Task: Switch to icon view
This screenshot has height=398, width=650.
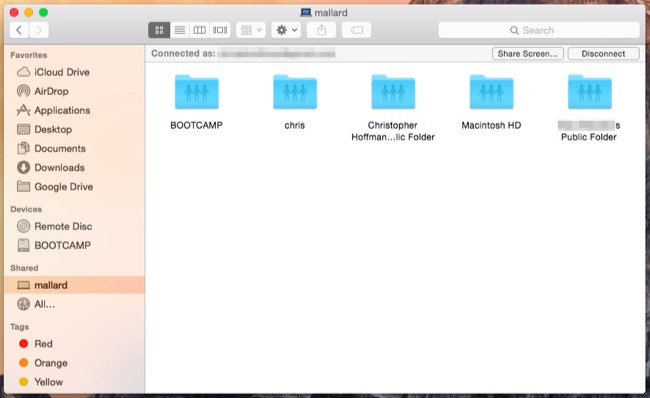Action: pyautogui.click(x=159, y=30)
